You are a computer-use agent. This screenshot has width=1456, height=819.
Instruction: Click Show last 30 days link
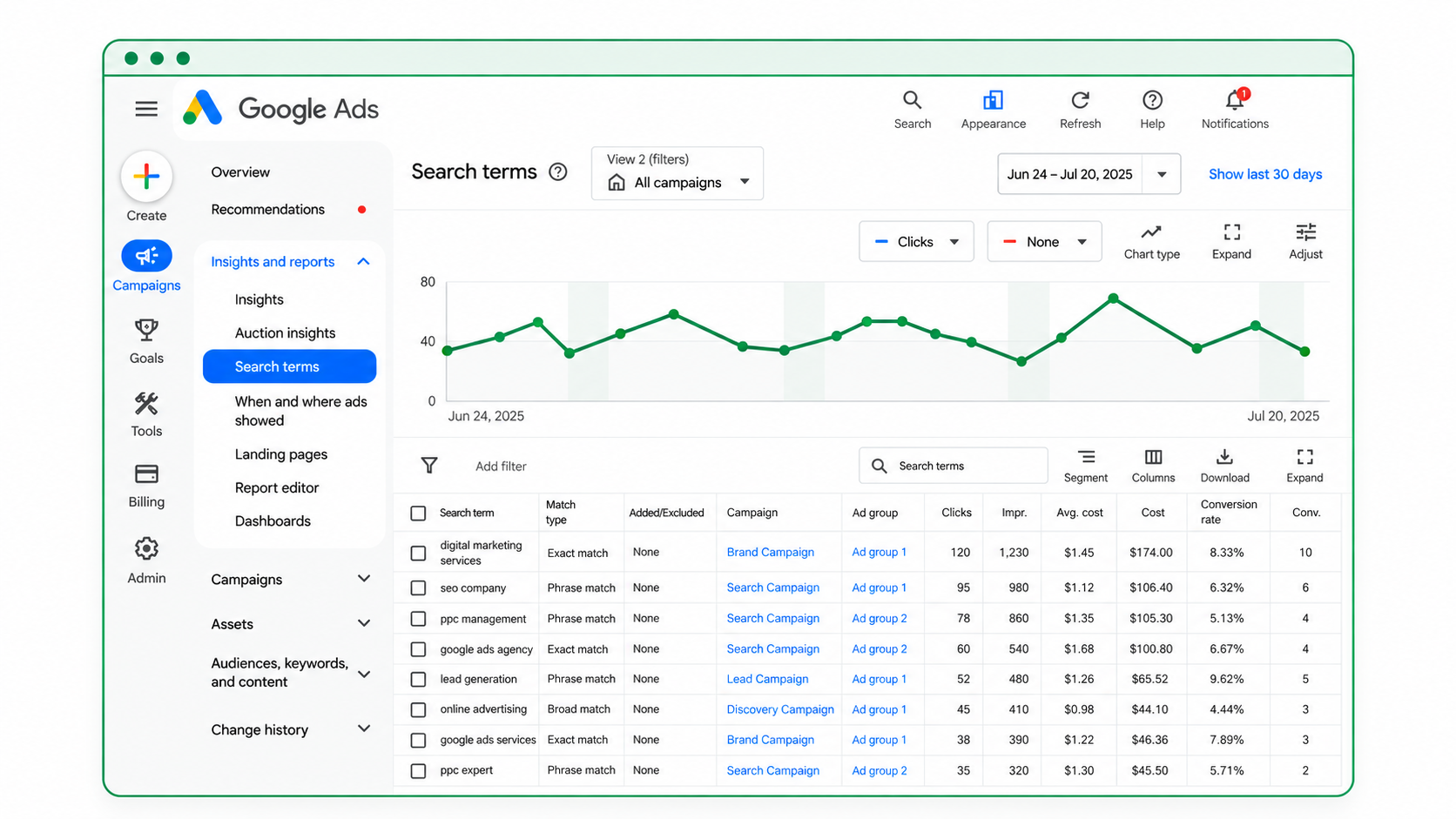(x=1265, y=174)
